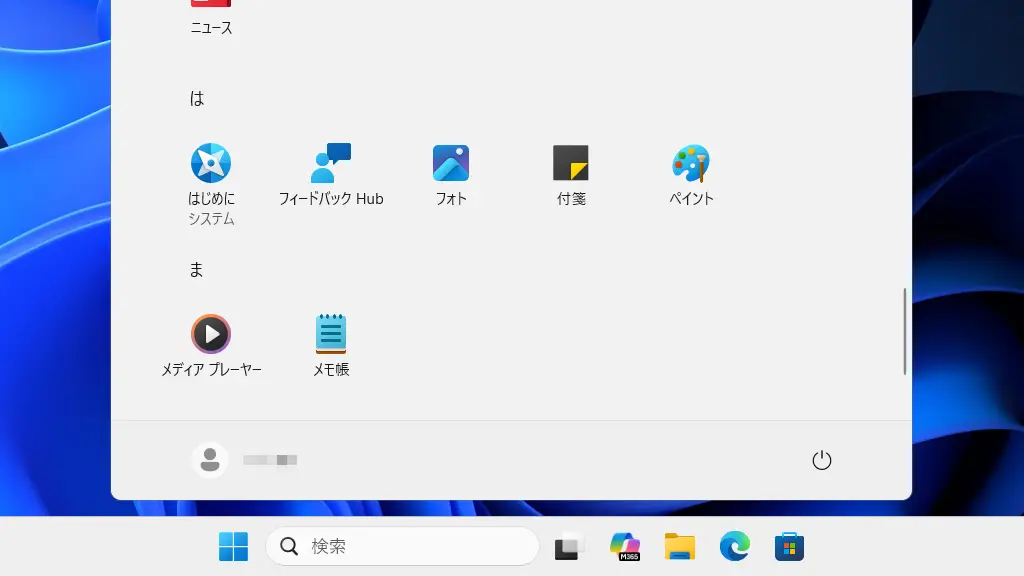Open File Explorer from taskbar

click(x=680, y=546)
